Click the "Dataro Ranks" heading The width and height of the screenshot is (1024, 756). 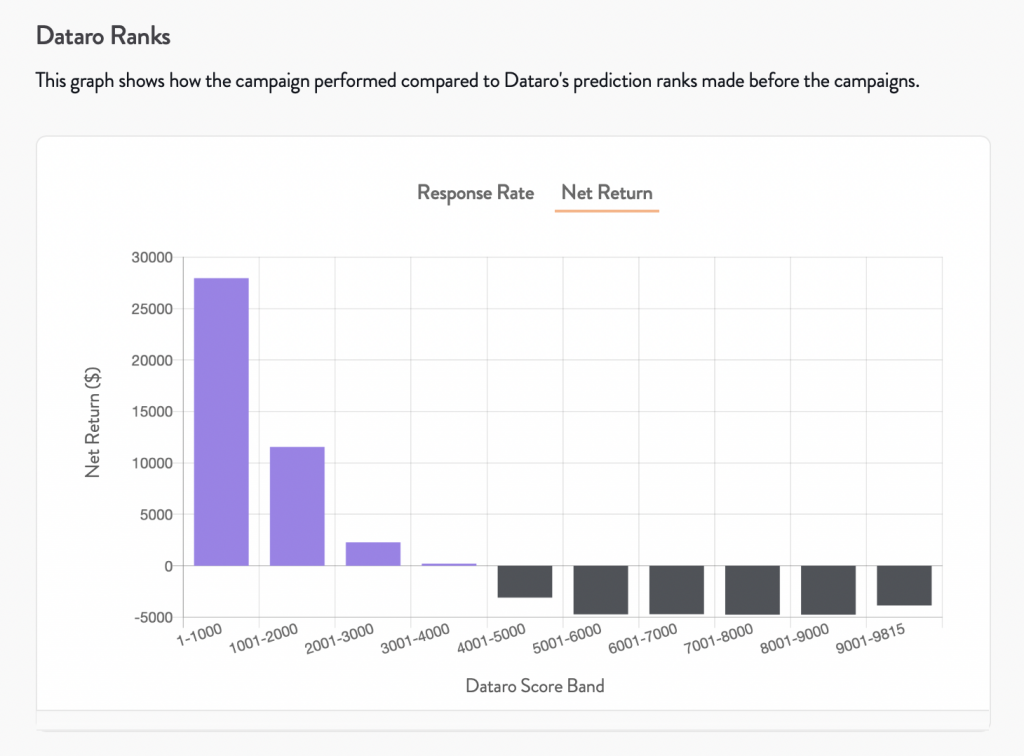pos(103,36)
